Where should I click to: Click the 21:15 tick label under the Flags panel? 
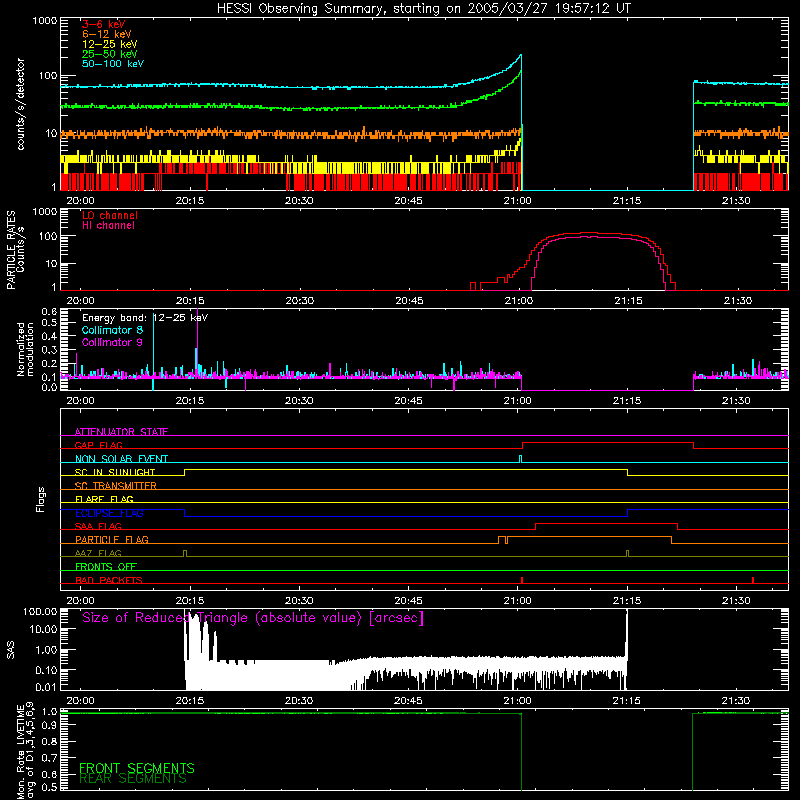(x=627, y=601)
